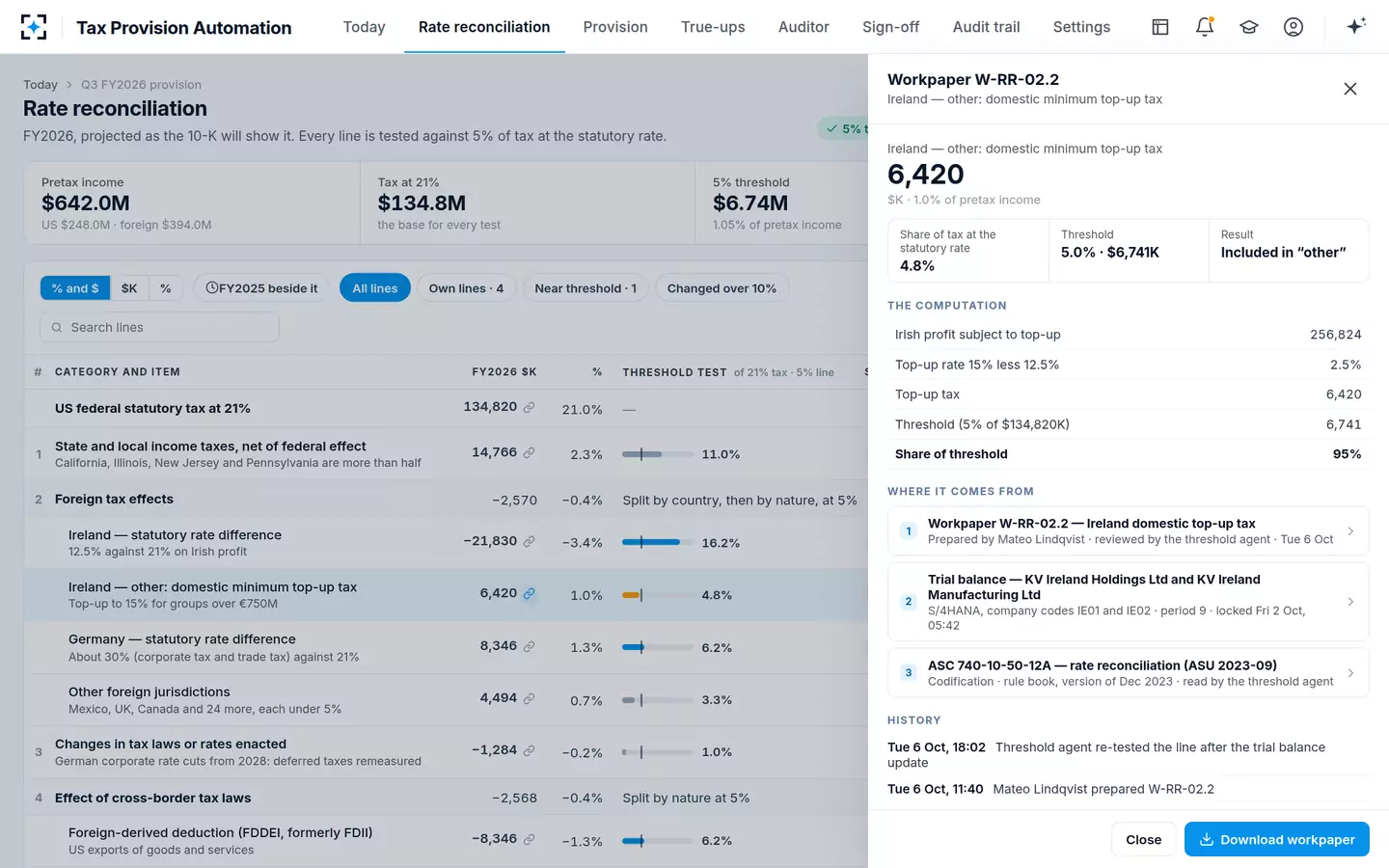Image resolution: width=1389 pixels, height=868 pixels.
Task: Click link icon beside State and local 14,766
Action: point(529,452)
